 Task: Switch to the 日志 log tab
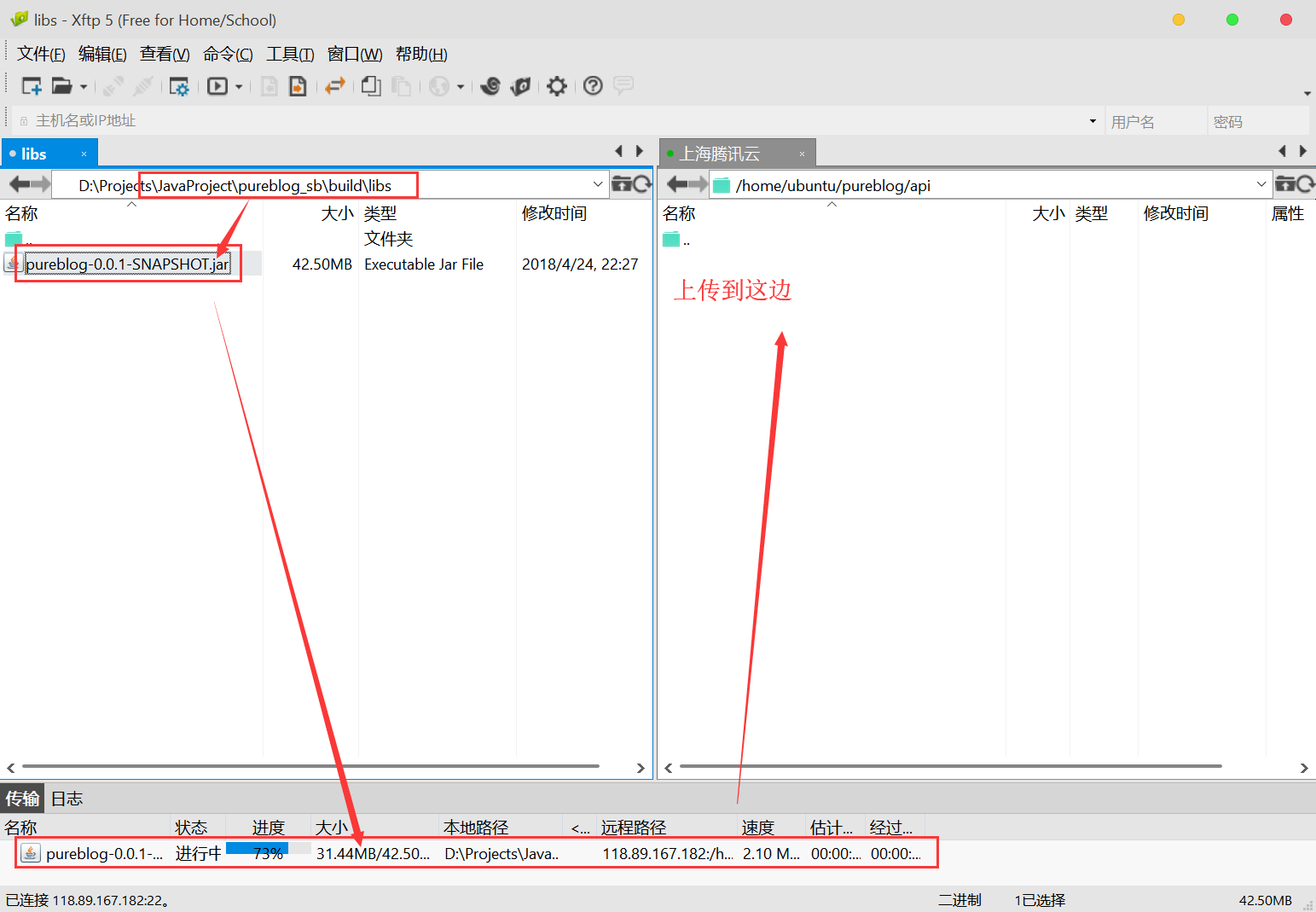(x=67, y=799)
